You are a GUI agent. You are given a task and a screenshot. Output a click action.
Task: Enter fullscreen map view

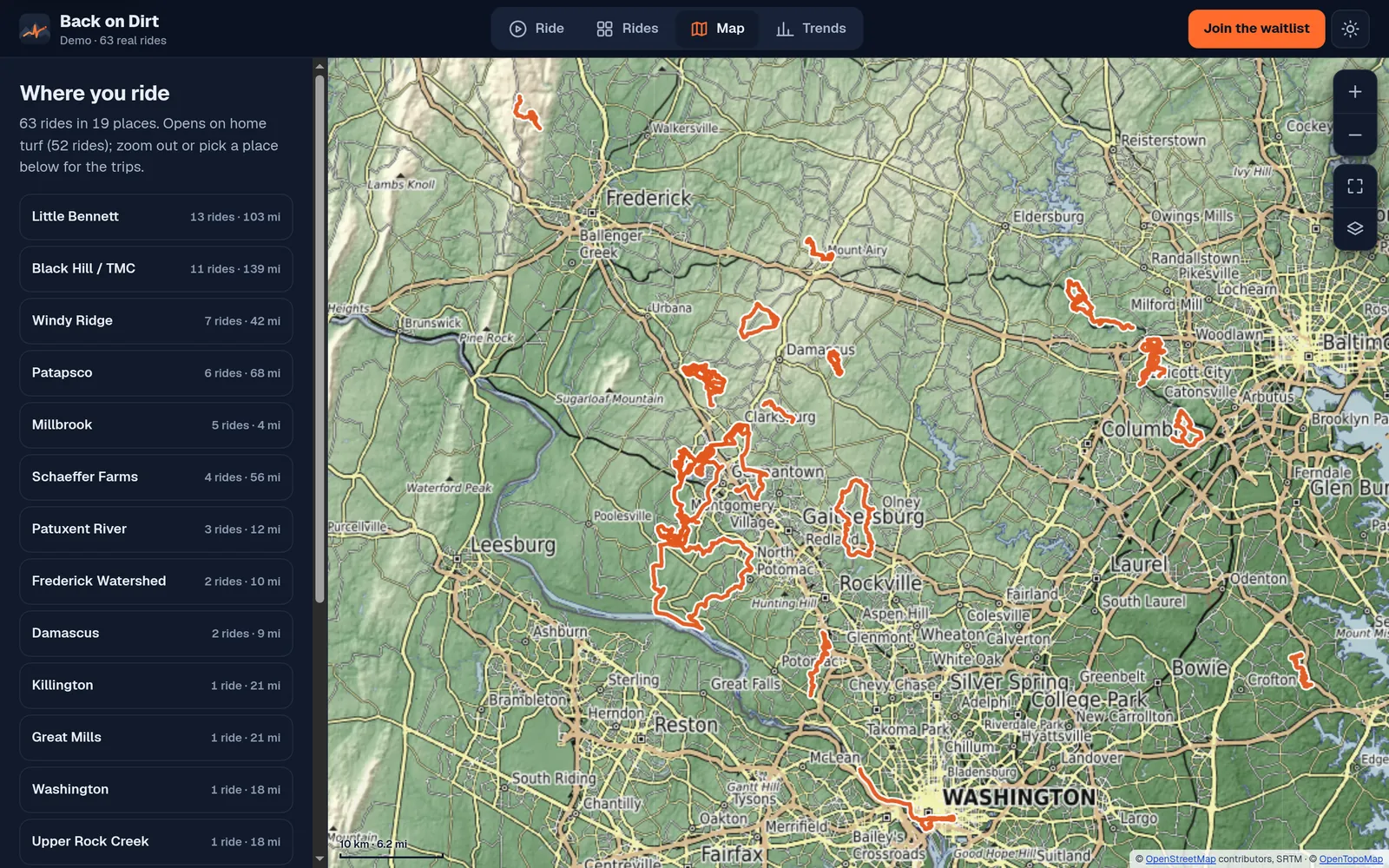(x=1355, y=187)
